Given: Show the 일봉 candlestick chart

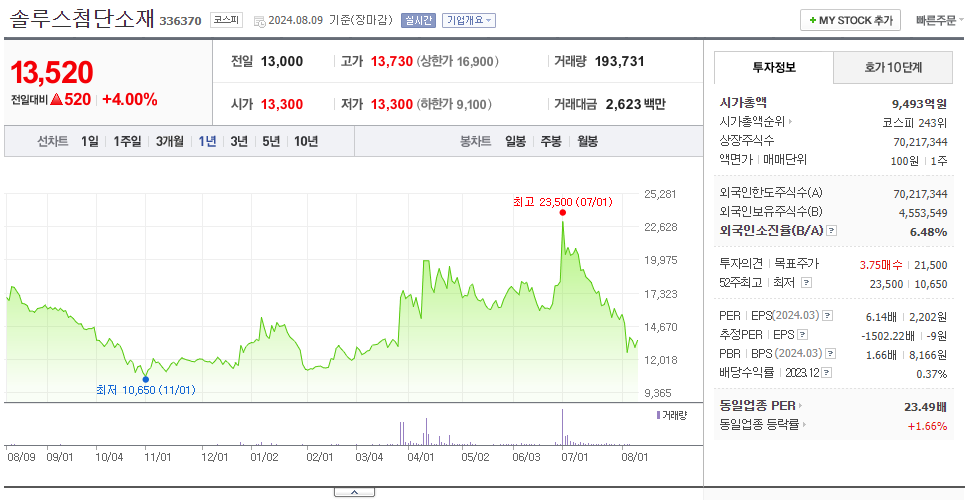Looking at the screenshot, I should coord(515,141).
